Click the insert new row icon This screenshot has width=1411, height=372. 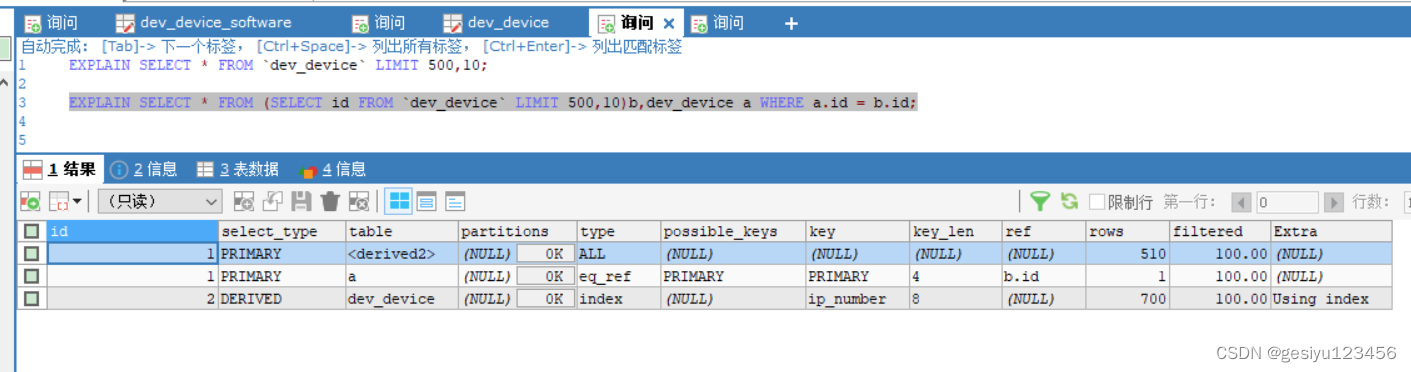[243, 201]
